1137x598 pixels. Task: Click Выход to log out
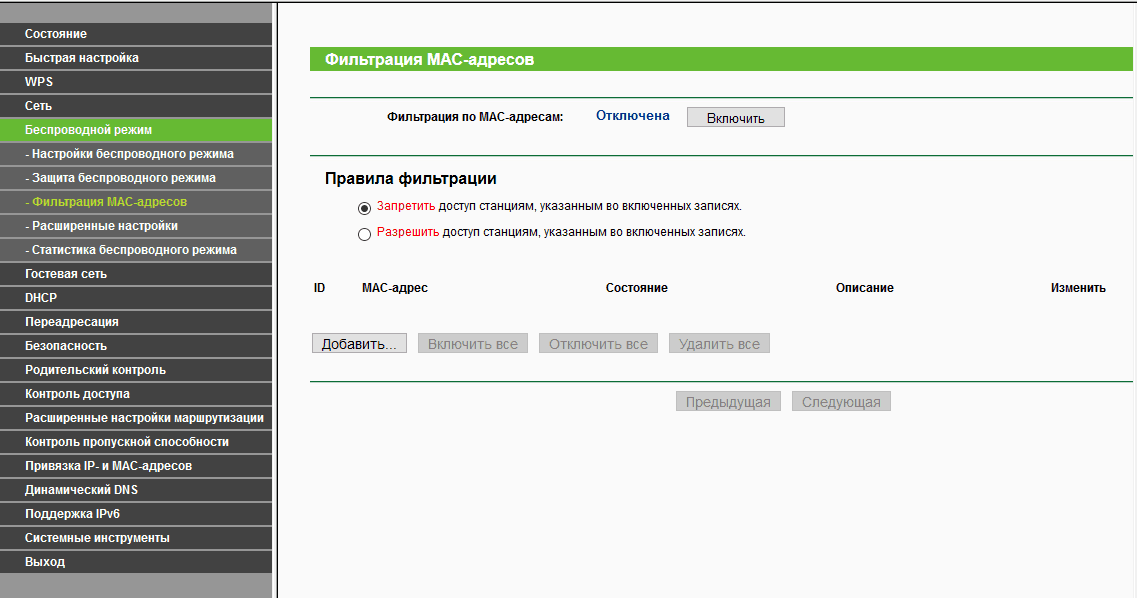coord(136,562)
